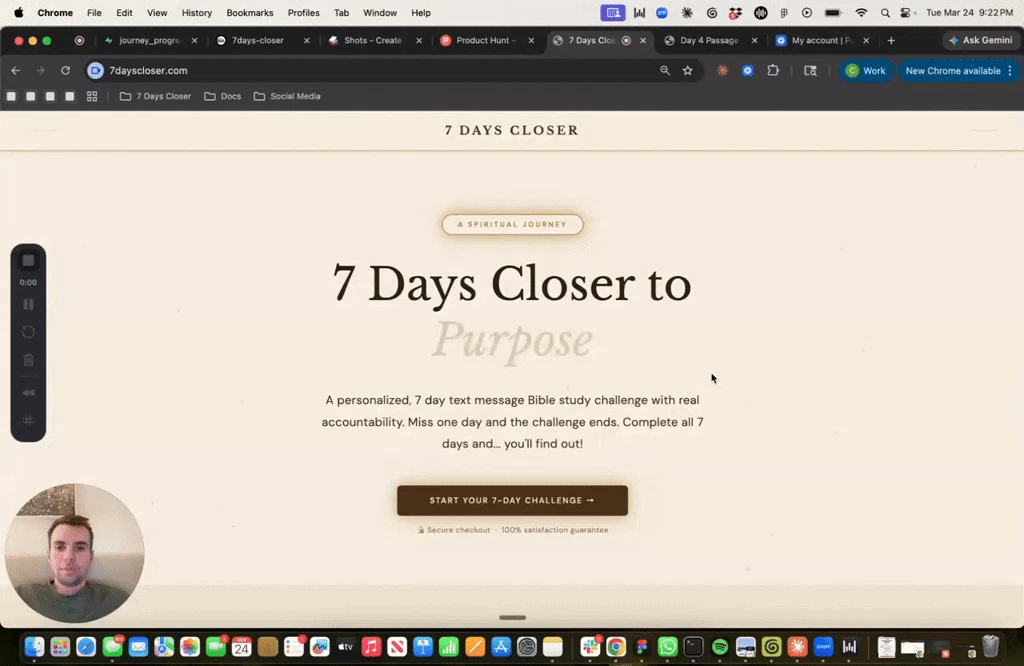
Task: Stop the recording in the side control panel
Action: point(28,261)
